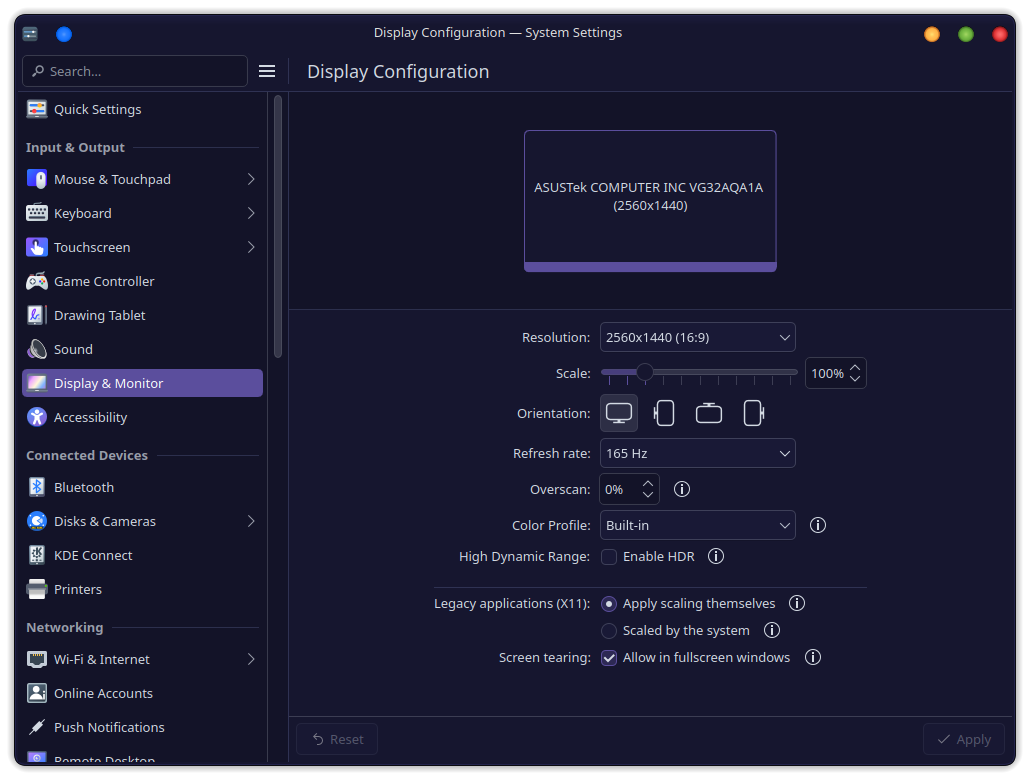Select Apply scaling themselves radio button
The image size is (1030, 780).
point(609,603)
